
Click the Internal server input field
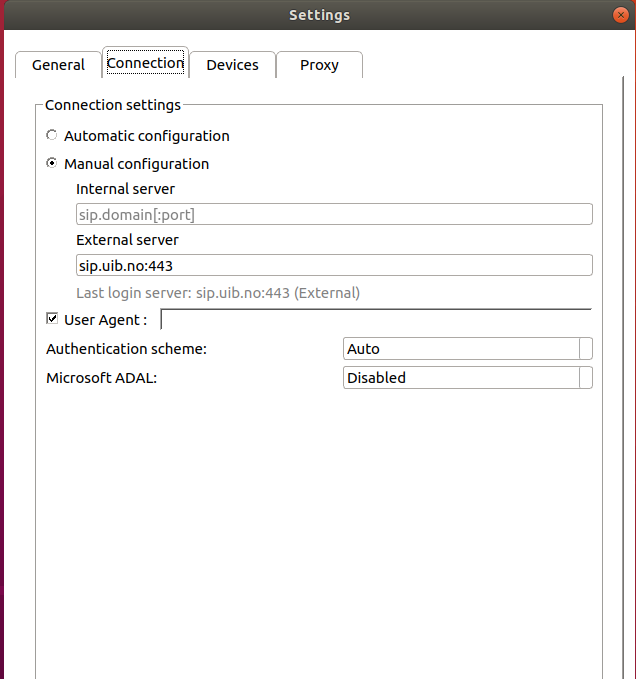point(334,214)
